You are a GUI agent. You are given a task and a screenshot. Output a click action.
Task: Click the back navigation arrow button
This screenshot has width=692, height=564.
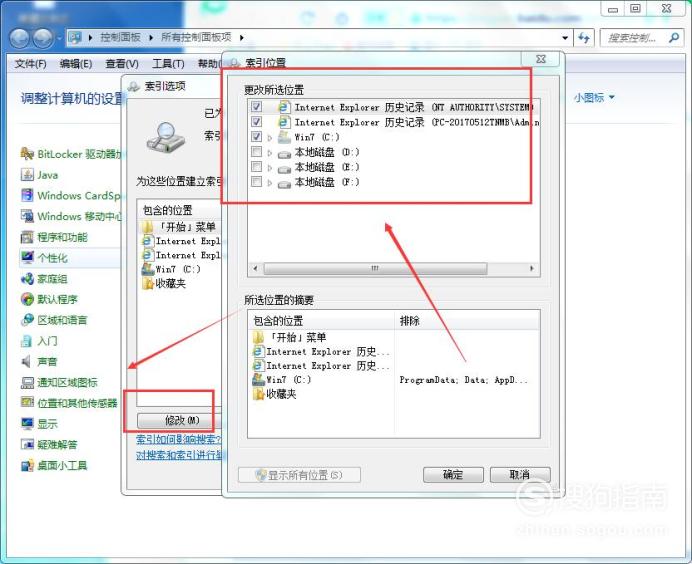(x=19, y=38)
